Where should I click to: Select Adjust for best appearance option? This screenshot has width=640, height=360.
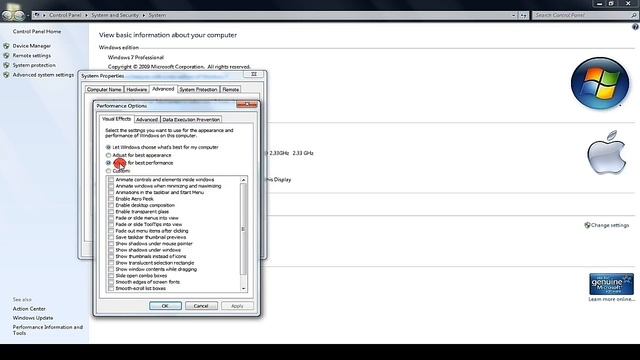coord(108,155)
